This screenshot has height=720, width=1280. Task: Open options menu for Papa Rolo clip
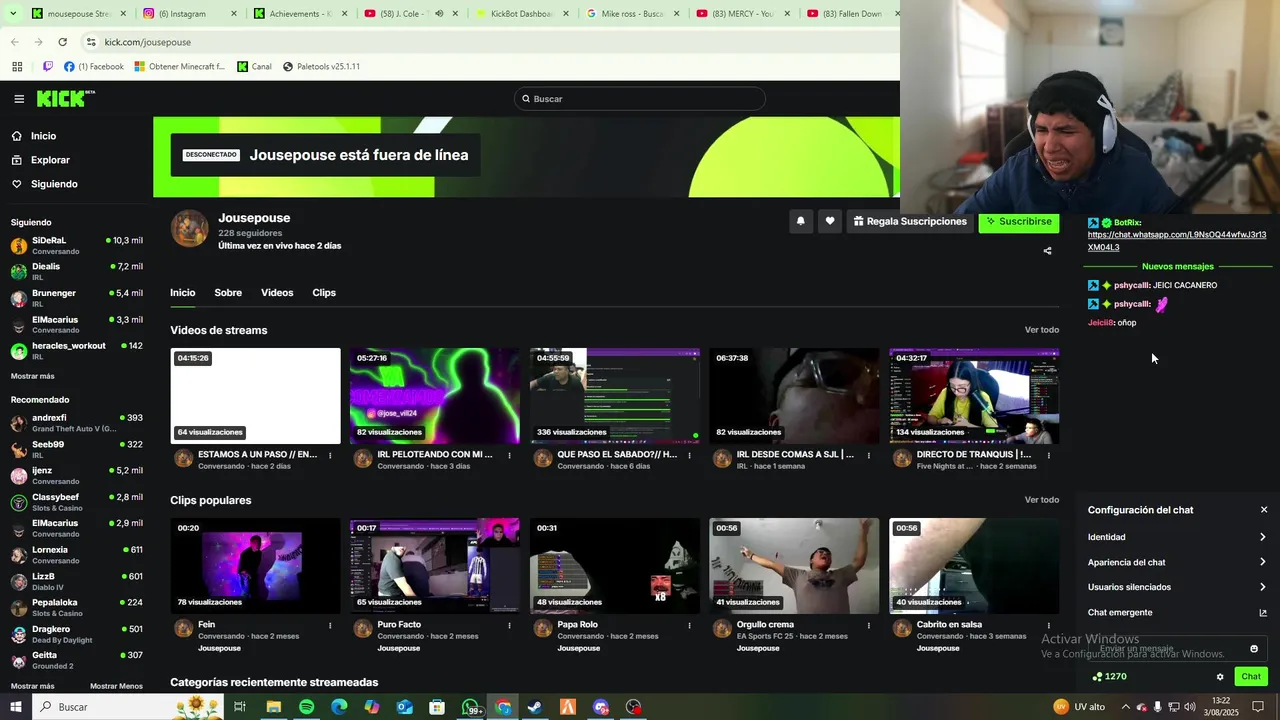(x=689, y=625)
